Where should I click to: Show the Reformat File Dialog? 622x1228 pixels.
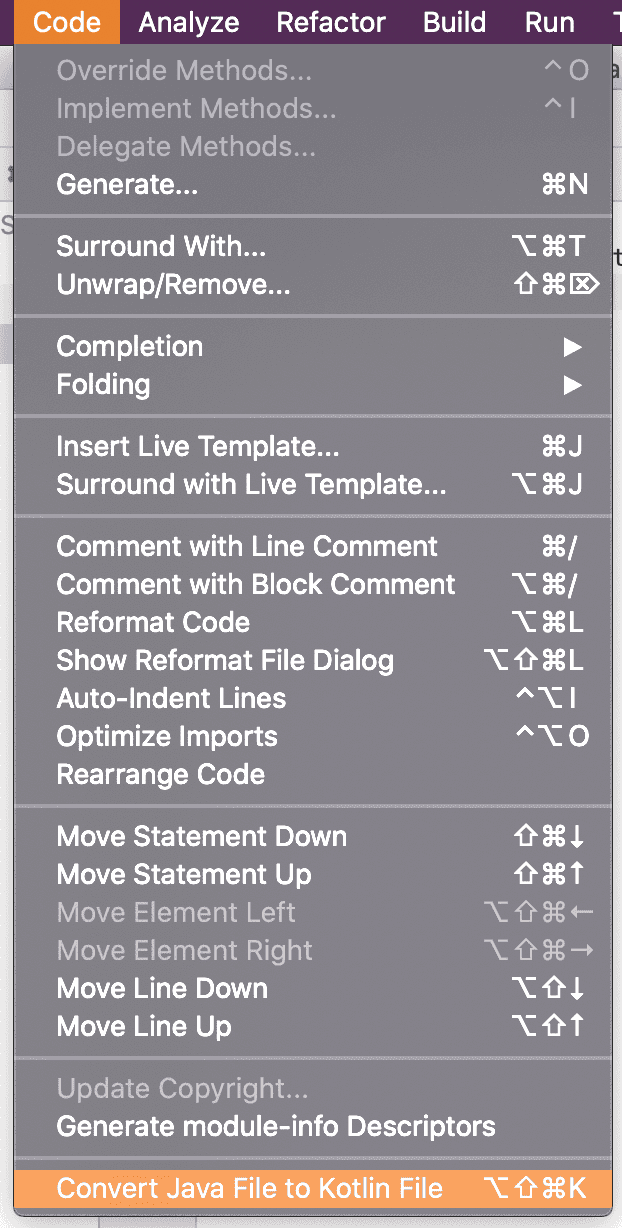tap(224, 660)
